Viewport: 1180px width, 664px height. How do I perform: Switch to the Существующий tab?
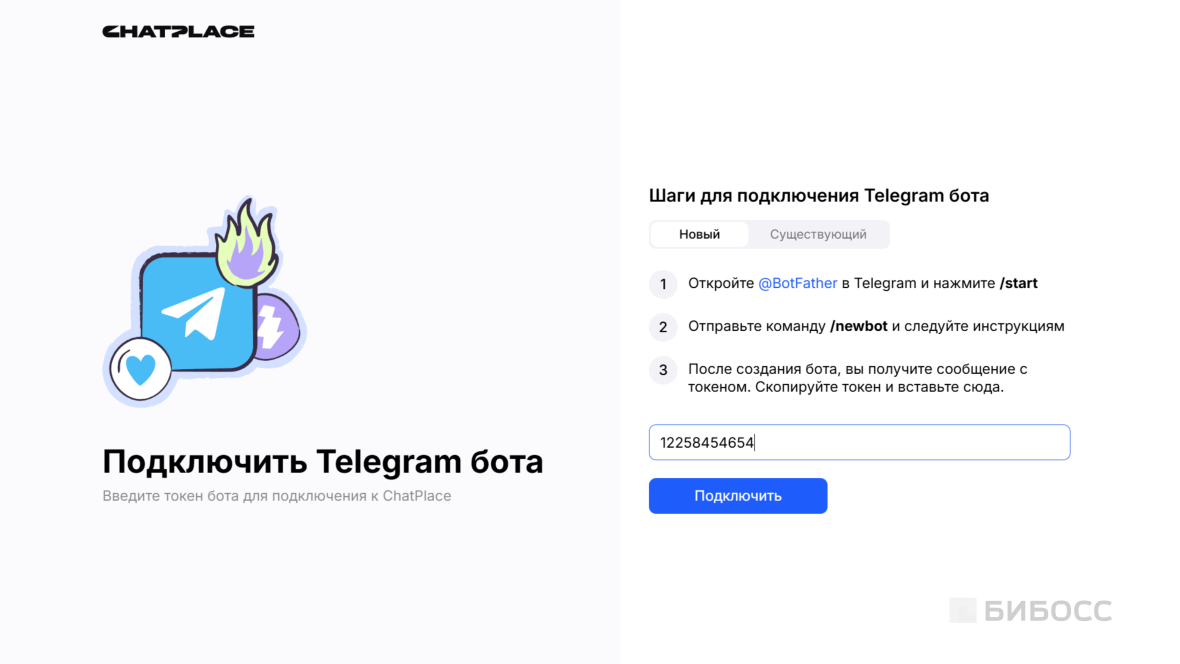pos(818,234)
